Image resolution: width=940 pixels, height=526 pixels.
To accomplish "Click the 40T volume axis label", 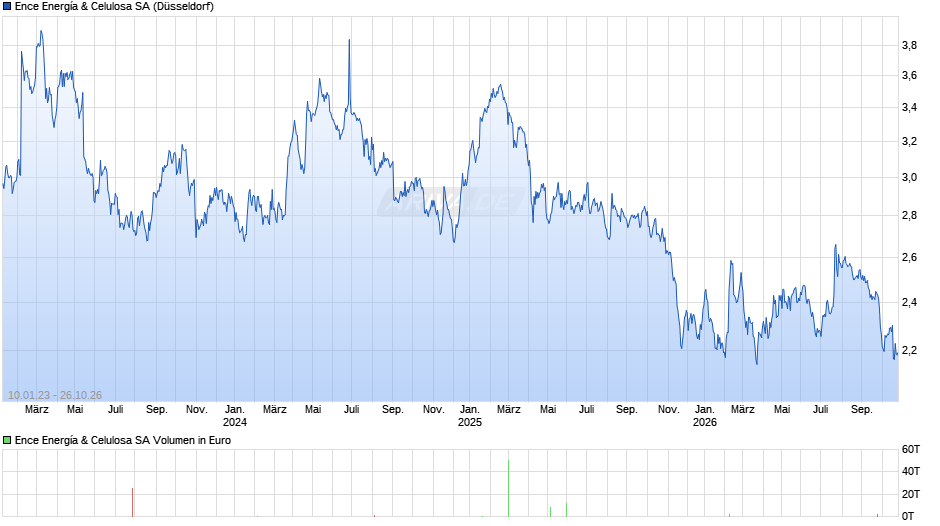I will [x=911, y=471].
